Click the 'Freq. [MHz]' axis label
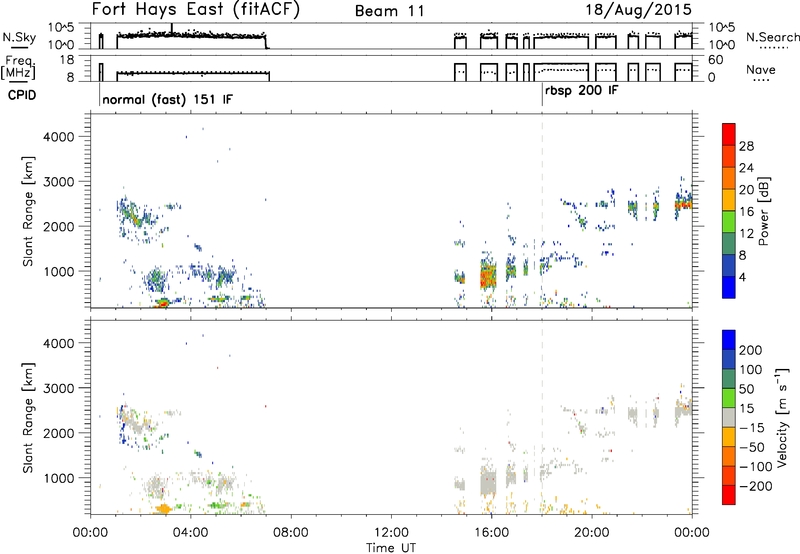Screen dimensions: 800x554 click(x=20, y=67)
